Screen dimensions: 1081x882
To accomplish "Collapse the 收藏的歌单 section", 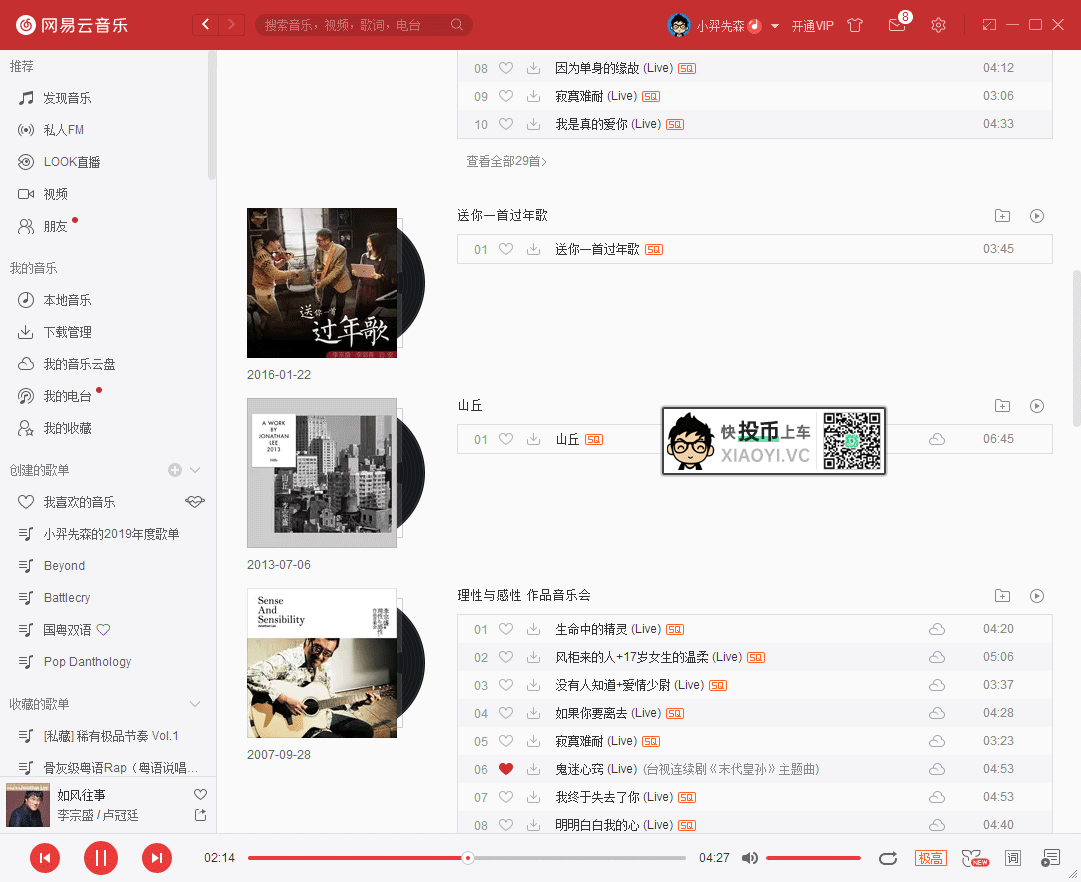I will (194, 703).
